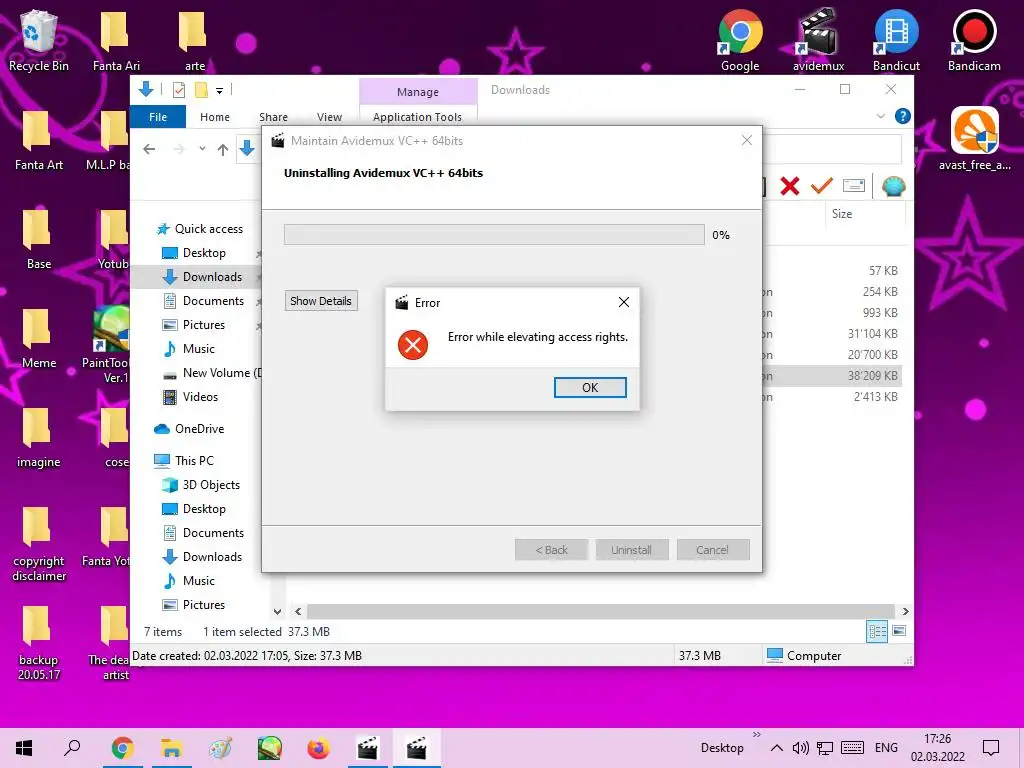Open Chrome from the taskbar
This screenshot has width=1024, height=768.
click(122, 748)
